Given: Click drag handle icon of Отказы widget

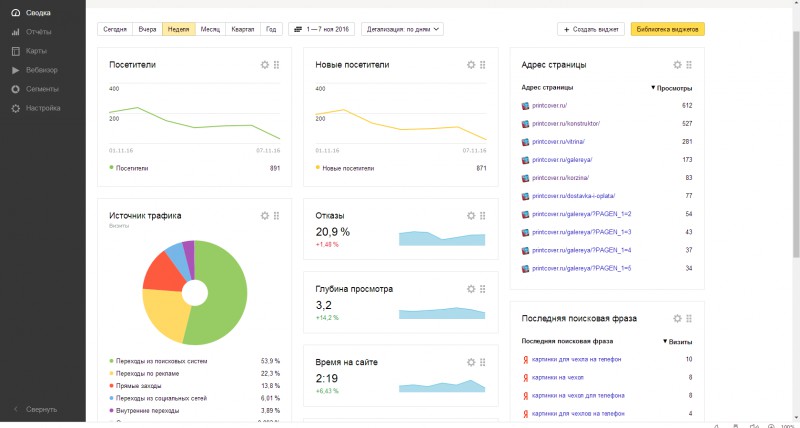Looking at the screenshot, I should pos(483,216).
